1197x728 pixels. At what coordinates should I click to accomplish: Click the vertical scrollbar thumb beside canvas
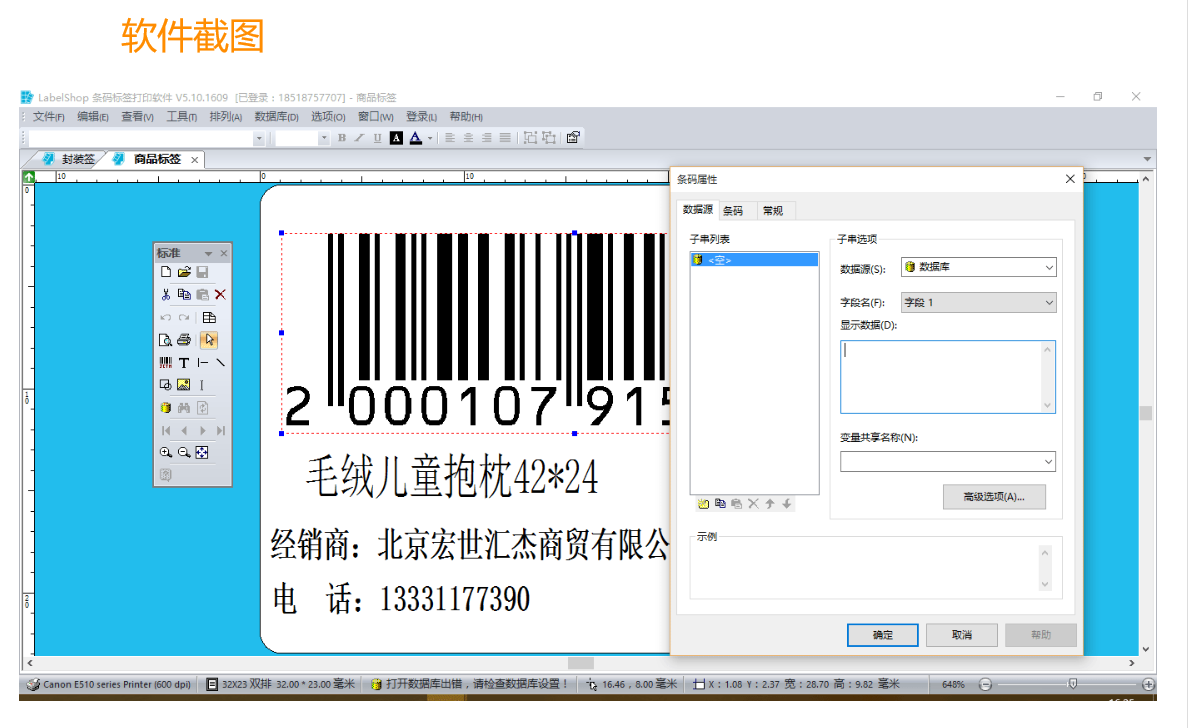[x=1146, y=414]
